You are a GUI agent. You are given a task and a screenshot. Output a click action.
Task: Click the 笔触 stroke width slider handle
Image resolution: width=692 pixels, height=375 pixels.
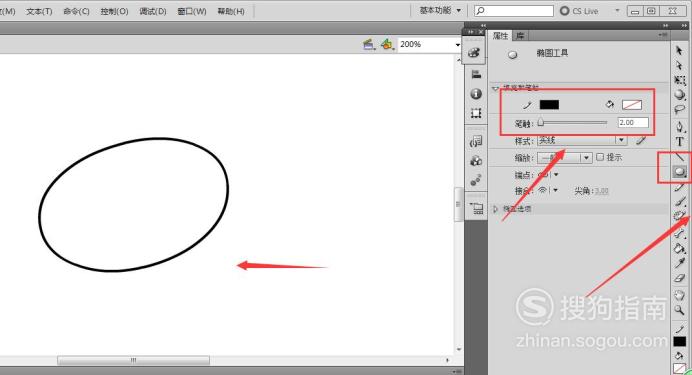pos(541,123)
